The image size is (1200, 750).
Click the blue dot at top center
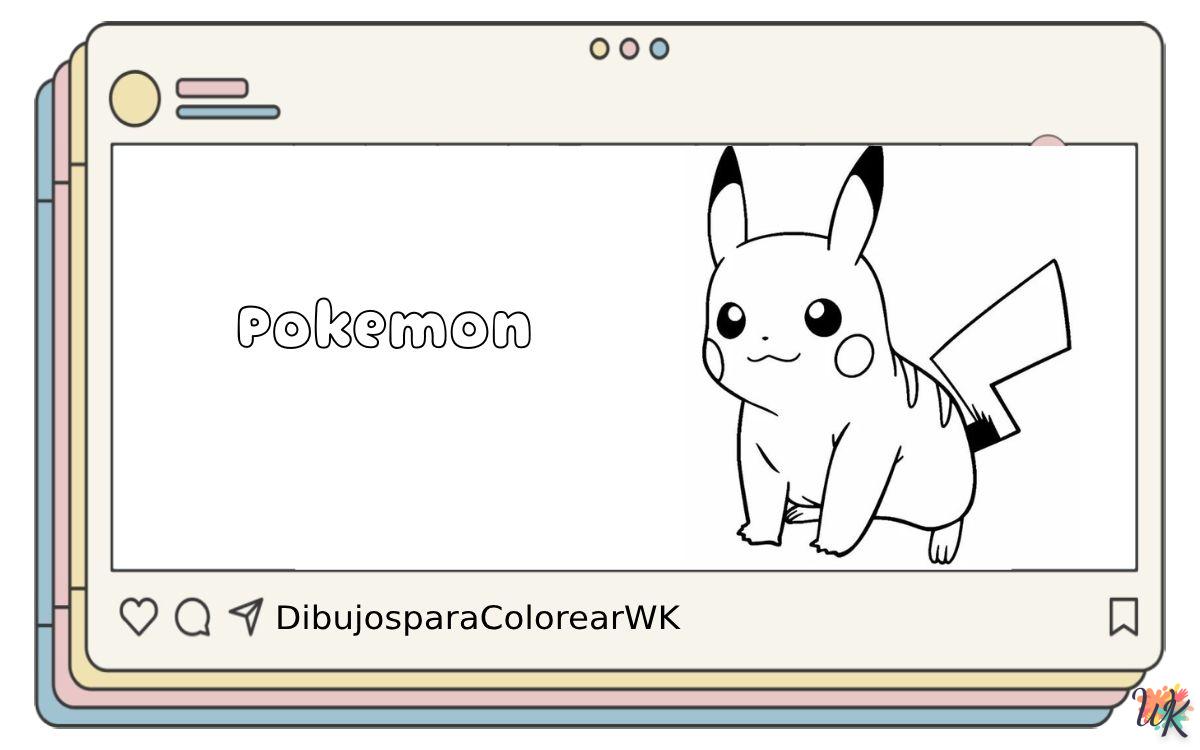[659, 48]
